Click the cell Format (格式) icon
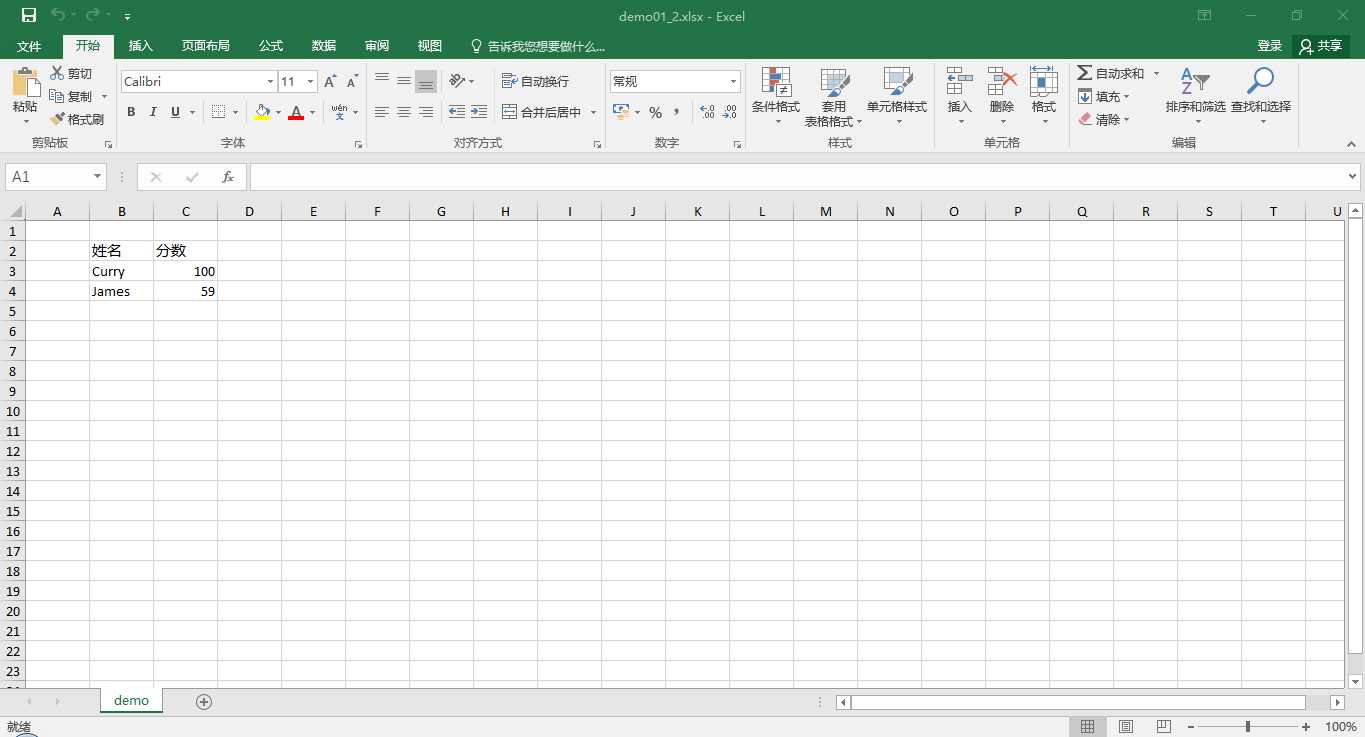Image resolution: width=1365 pixels, height=737 pixels. point(1044,82)
